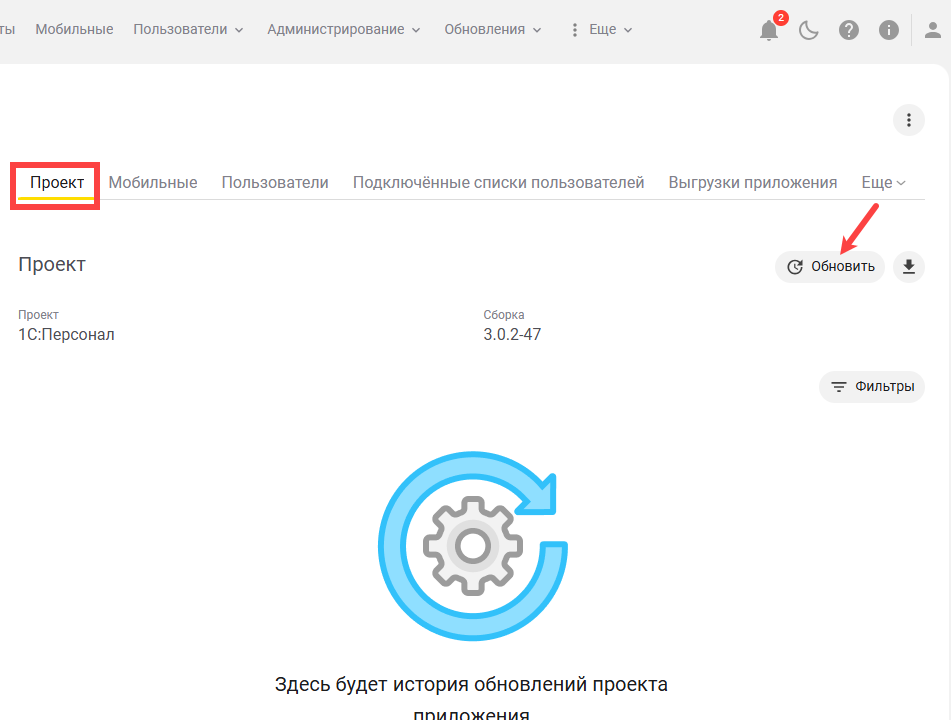This screenshot has width=951, height=720.
Task: Expand the Еще dropdown in the tab row
Action: (883, 183)
